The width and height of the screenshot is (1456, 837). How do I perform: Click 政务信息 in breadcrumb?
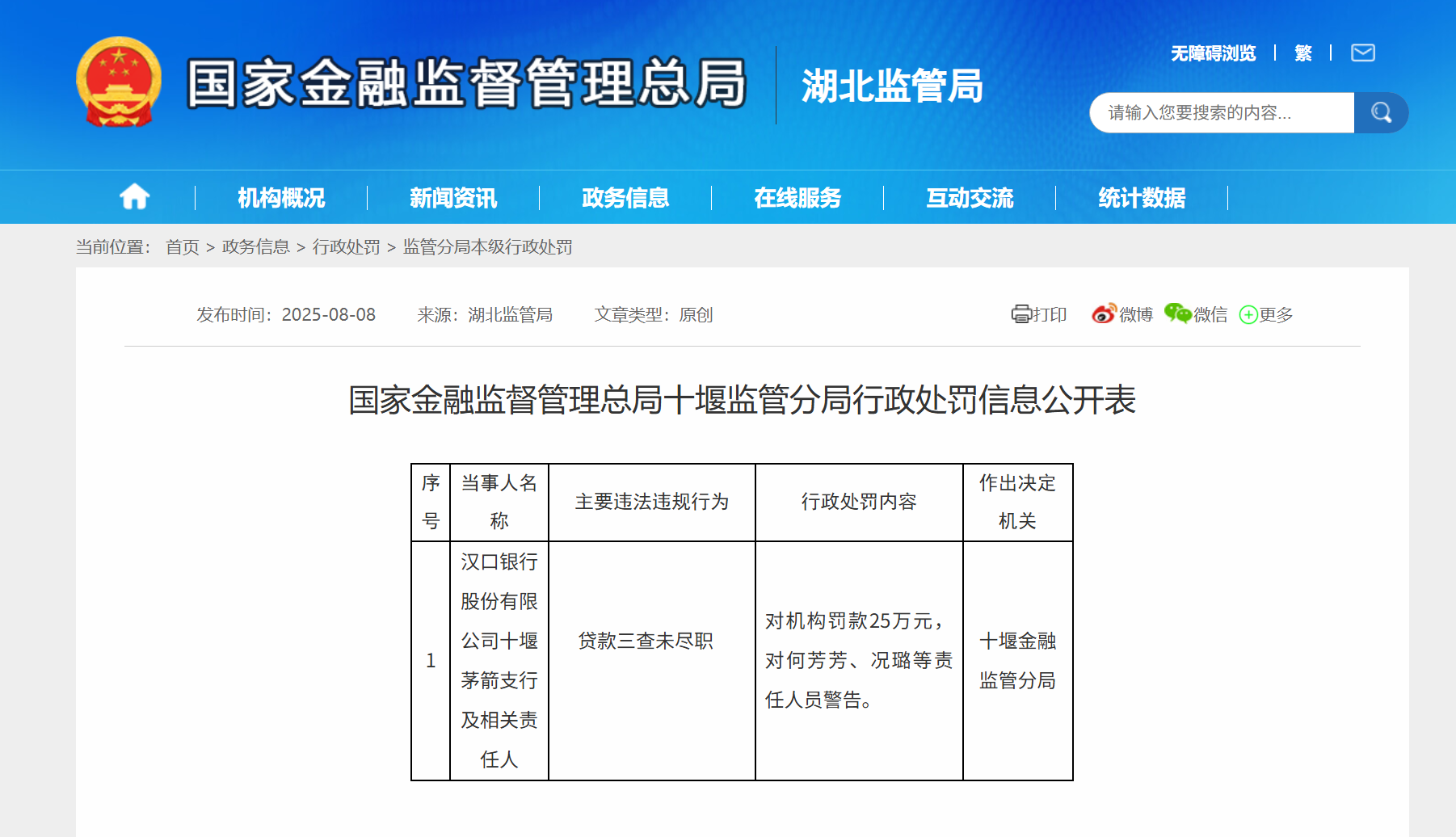[x=256, y=247]
